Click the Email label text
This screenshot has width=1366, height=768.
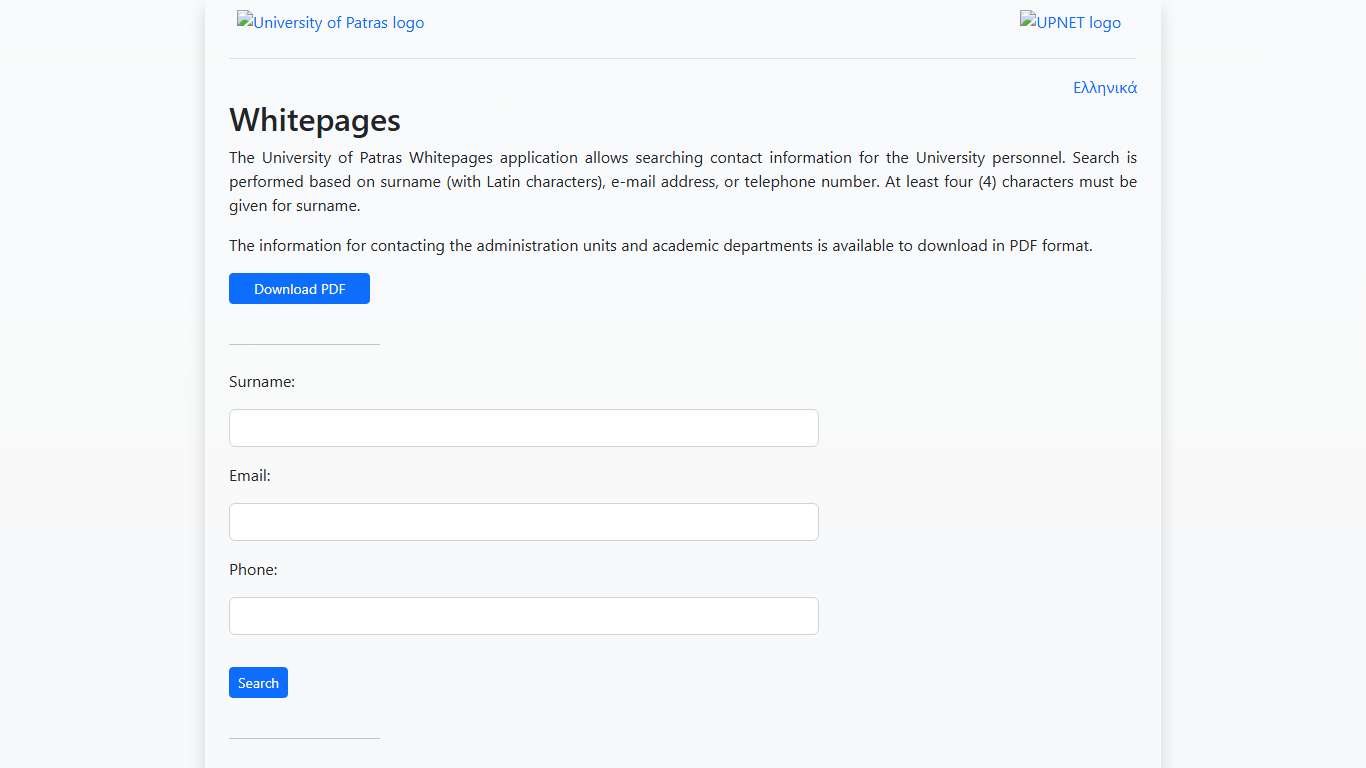[249, 475]
